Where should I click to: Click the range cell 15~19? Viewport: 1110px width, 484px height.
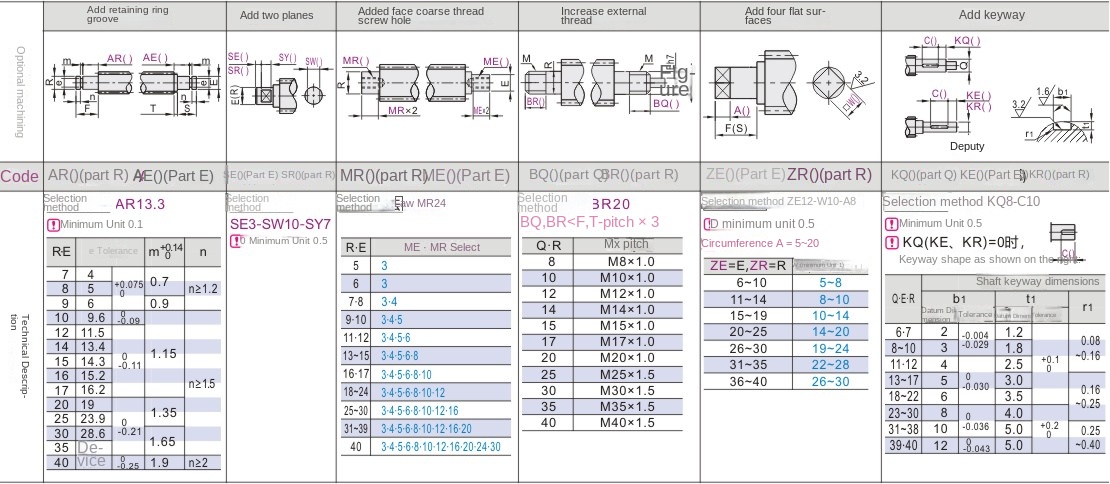748,316
